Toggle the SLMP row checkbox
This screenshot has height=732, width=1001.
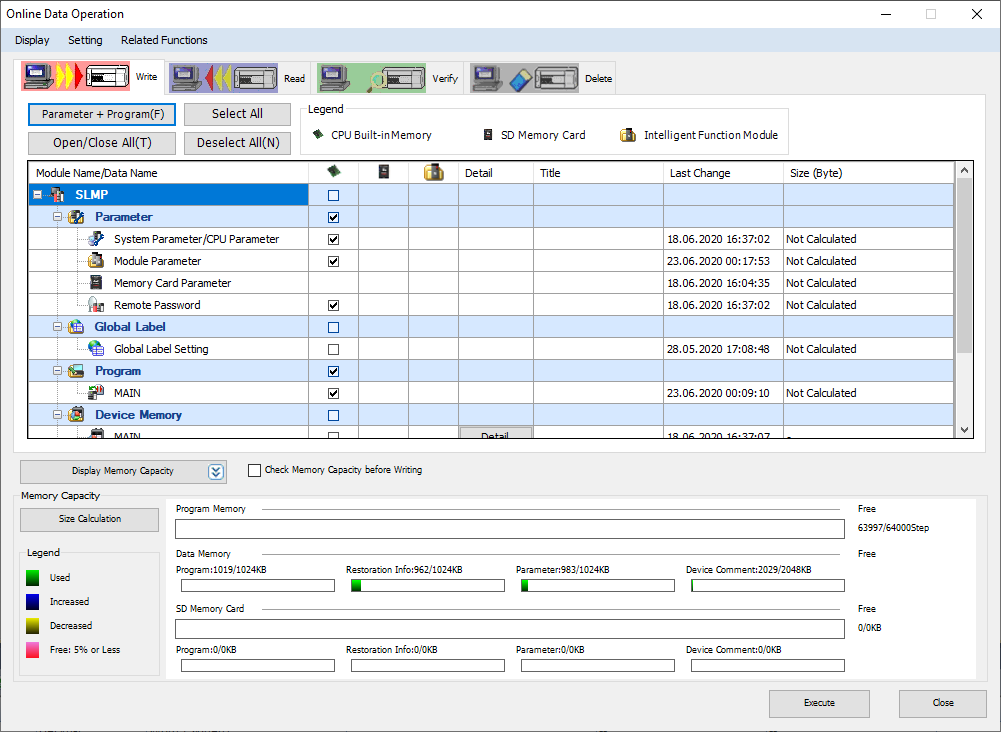coord(333,195)
